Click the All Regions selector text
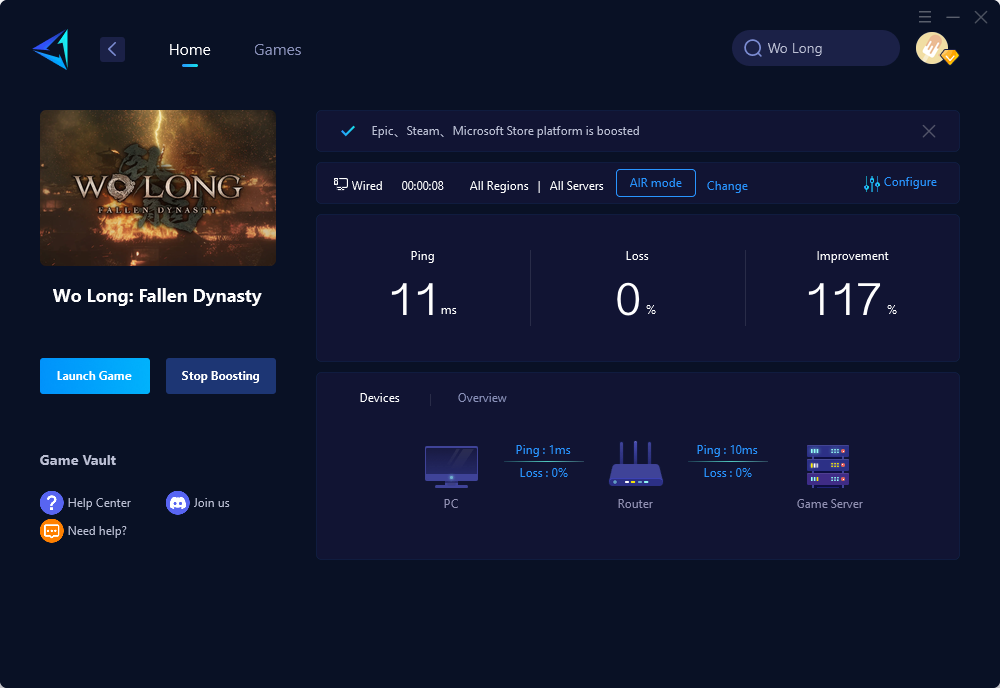Screen dimensions: 1000x688 coord(499,186)
